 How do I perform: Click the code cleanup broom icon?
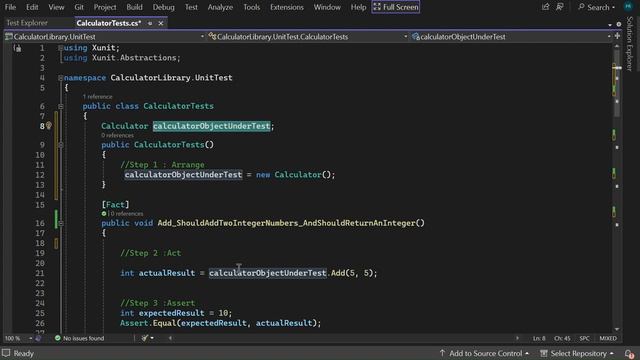click(144, 338)
